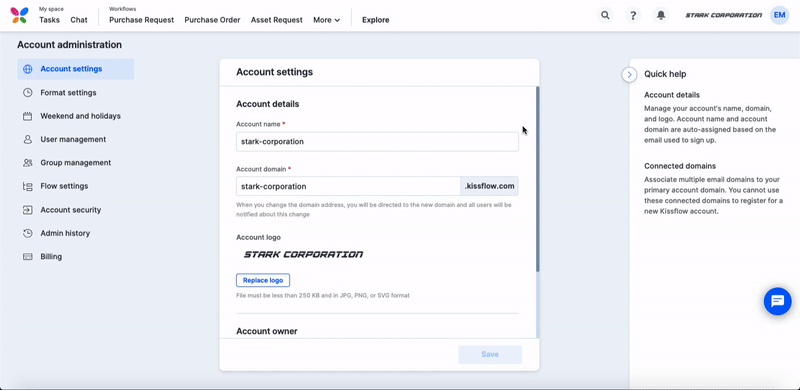The height and width of the screenshot is (390, 800).
Task: Click the Kissflow butterfly logo
Action: tap(19, 15)
